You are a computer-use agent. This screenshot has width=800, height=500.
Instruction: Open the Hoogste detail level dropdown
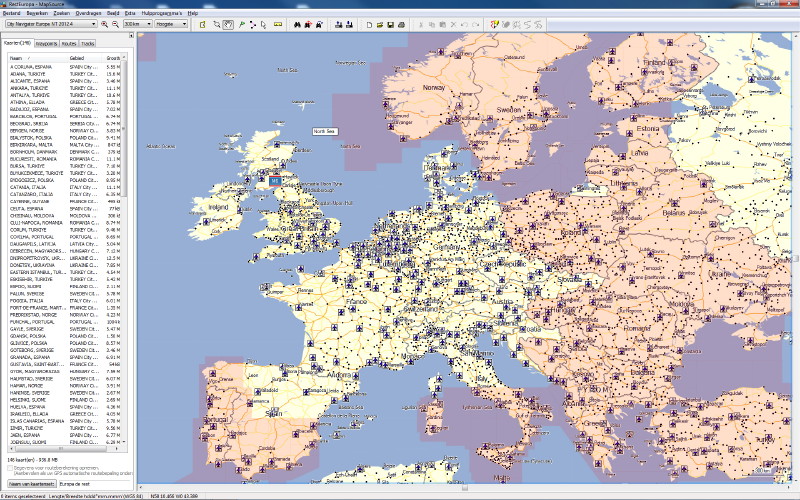[x=171, y=24]
